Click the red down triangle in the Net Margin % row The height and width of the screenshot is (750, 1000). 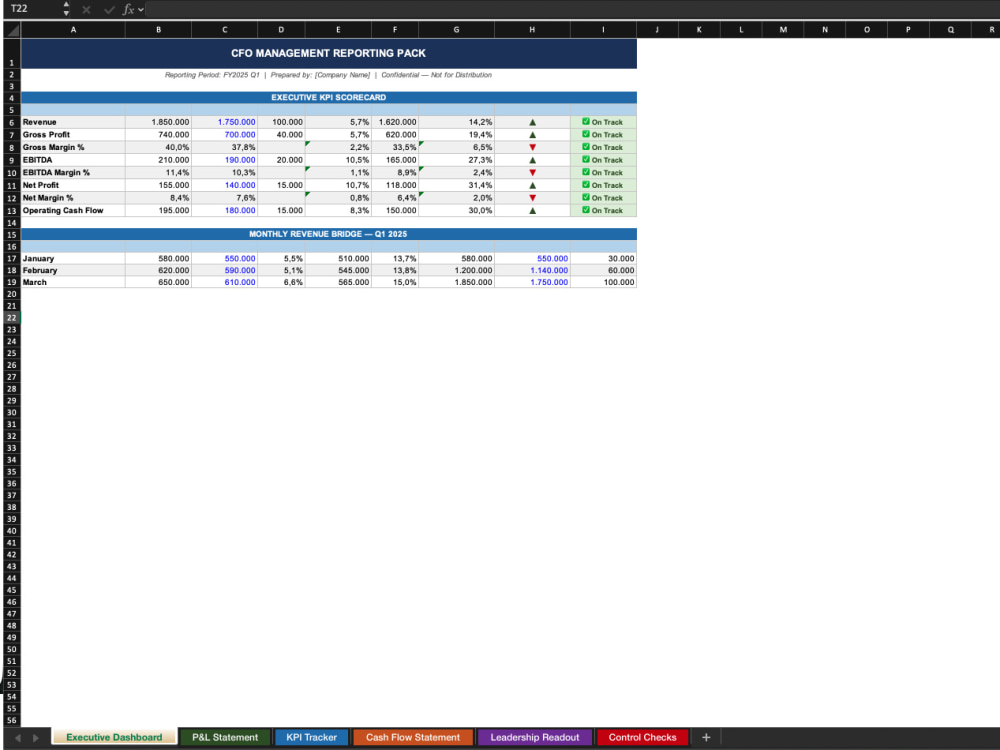coord(533,198)
